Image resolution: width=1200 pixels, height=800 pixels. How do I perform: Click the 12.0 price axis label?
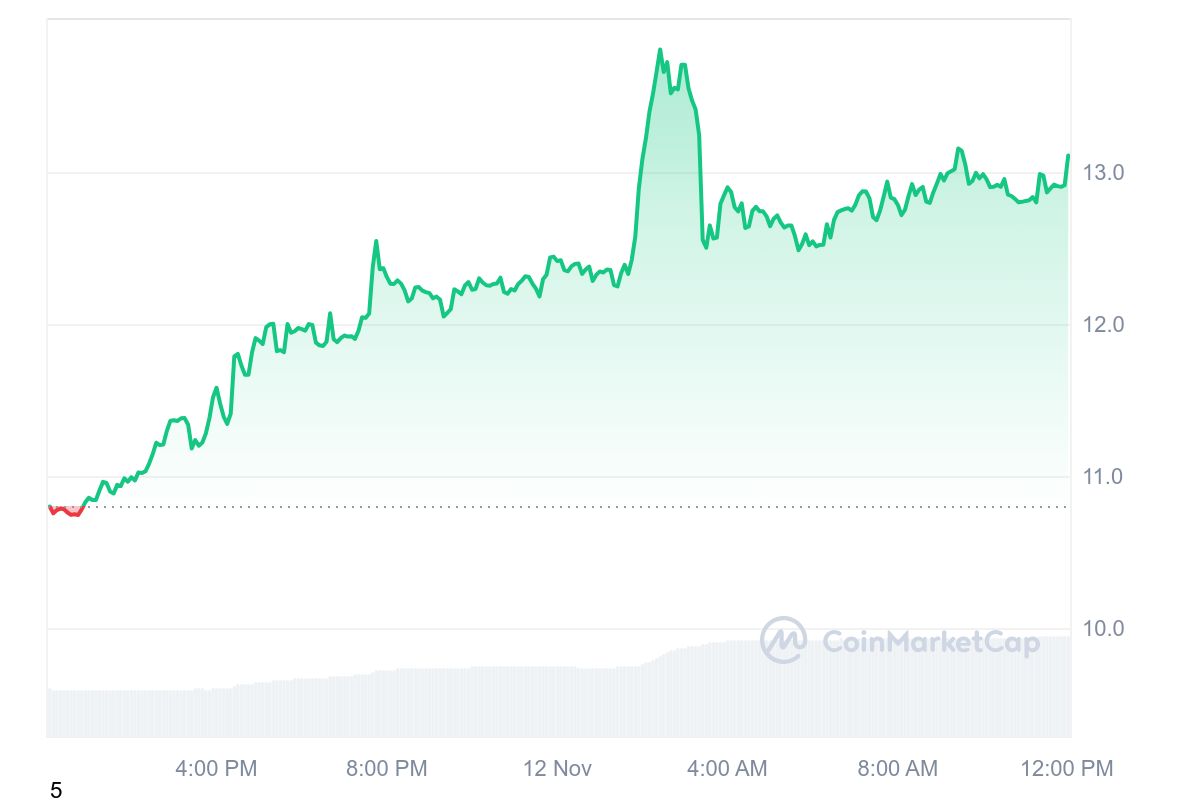click(1103, 325)
